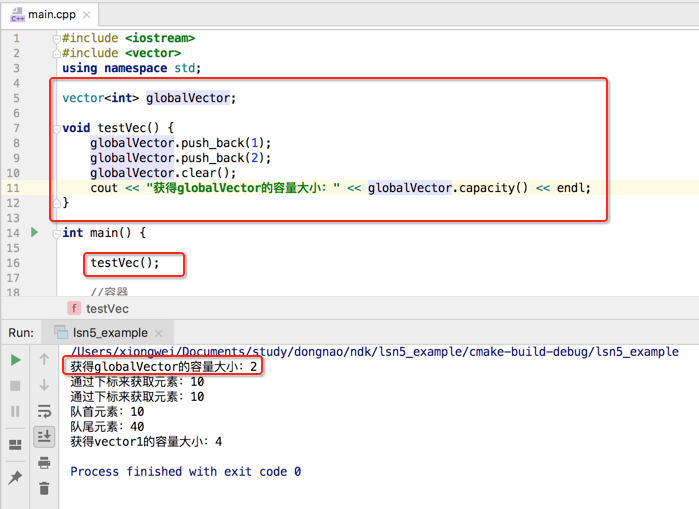Open the executable path link in console
The image size is (699, 509).
click(374, 351)
